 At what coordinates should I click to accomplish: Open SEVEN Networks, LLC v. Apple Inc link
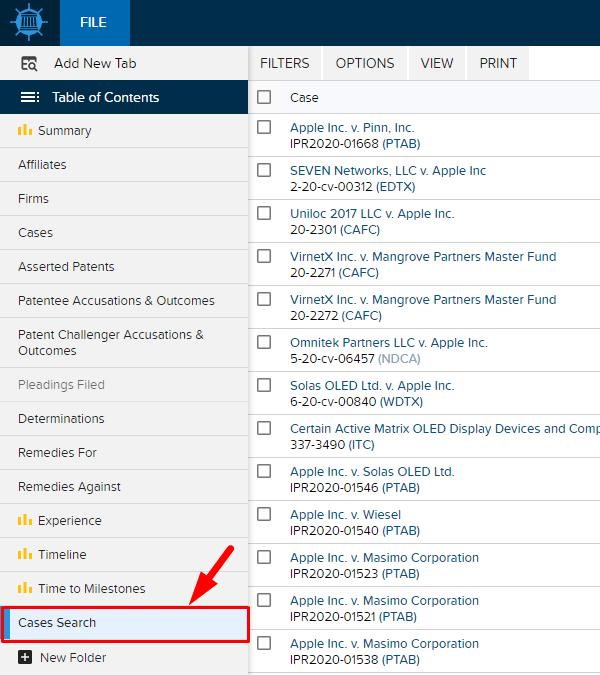[388, 170]
